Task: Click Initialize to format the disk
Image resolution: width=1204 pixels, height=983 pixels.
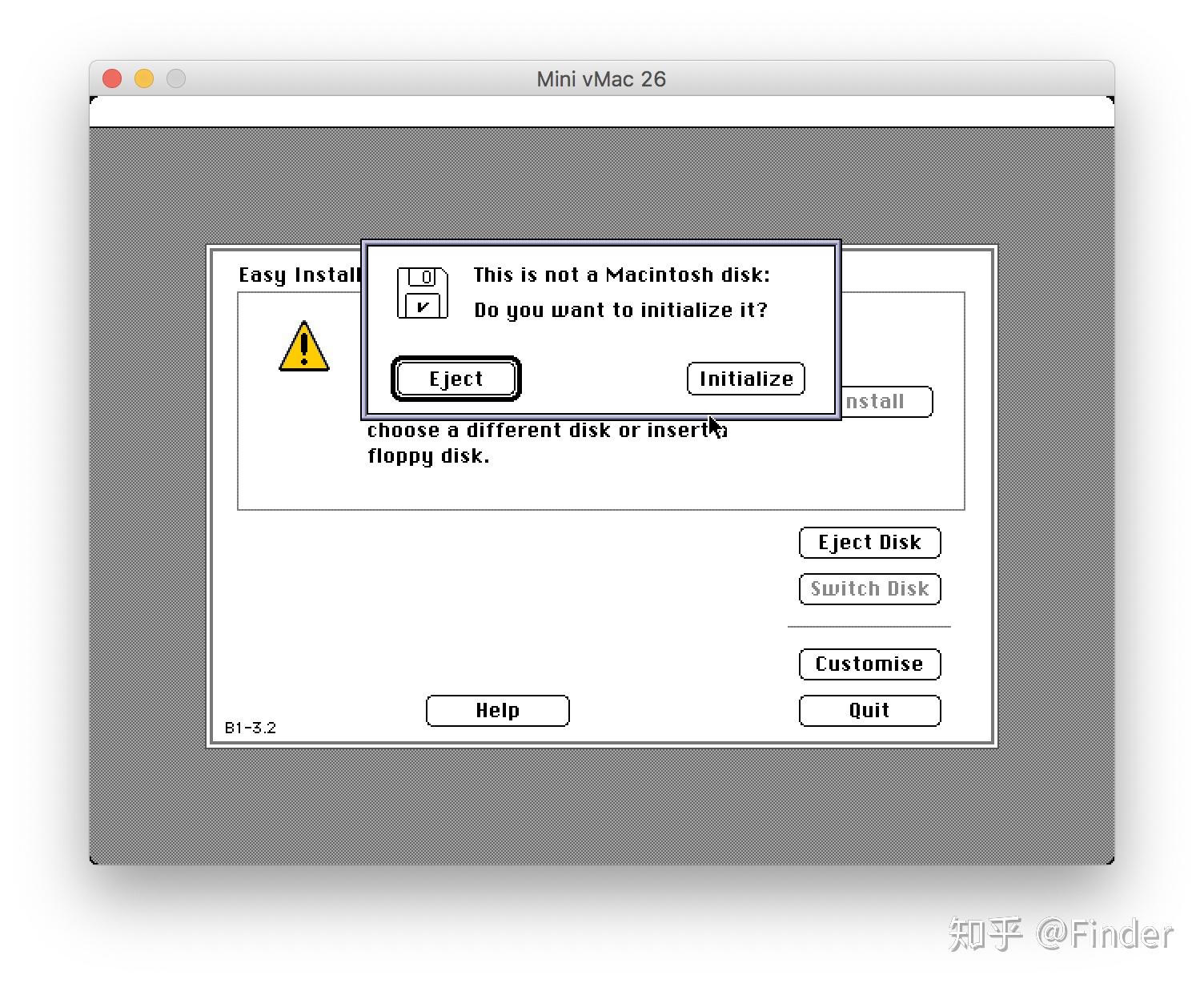Action: [744, 379]
